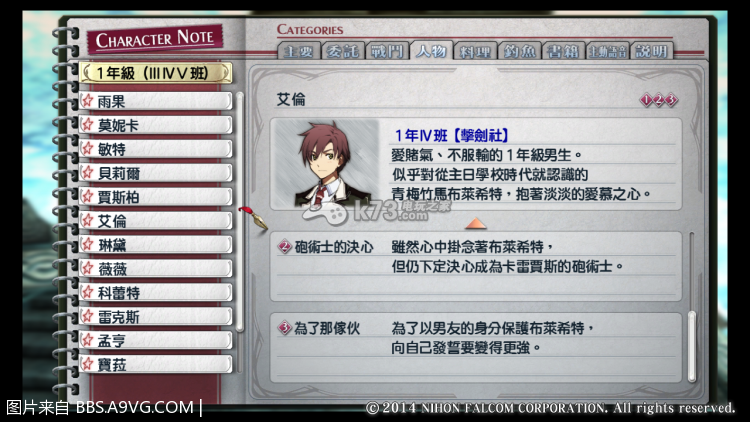
Task: Go to the 釣魚 tab
Action: click(519, 51)
